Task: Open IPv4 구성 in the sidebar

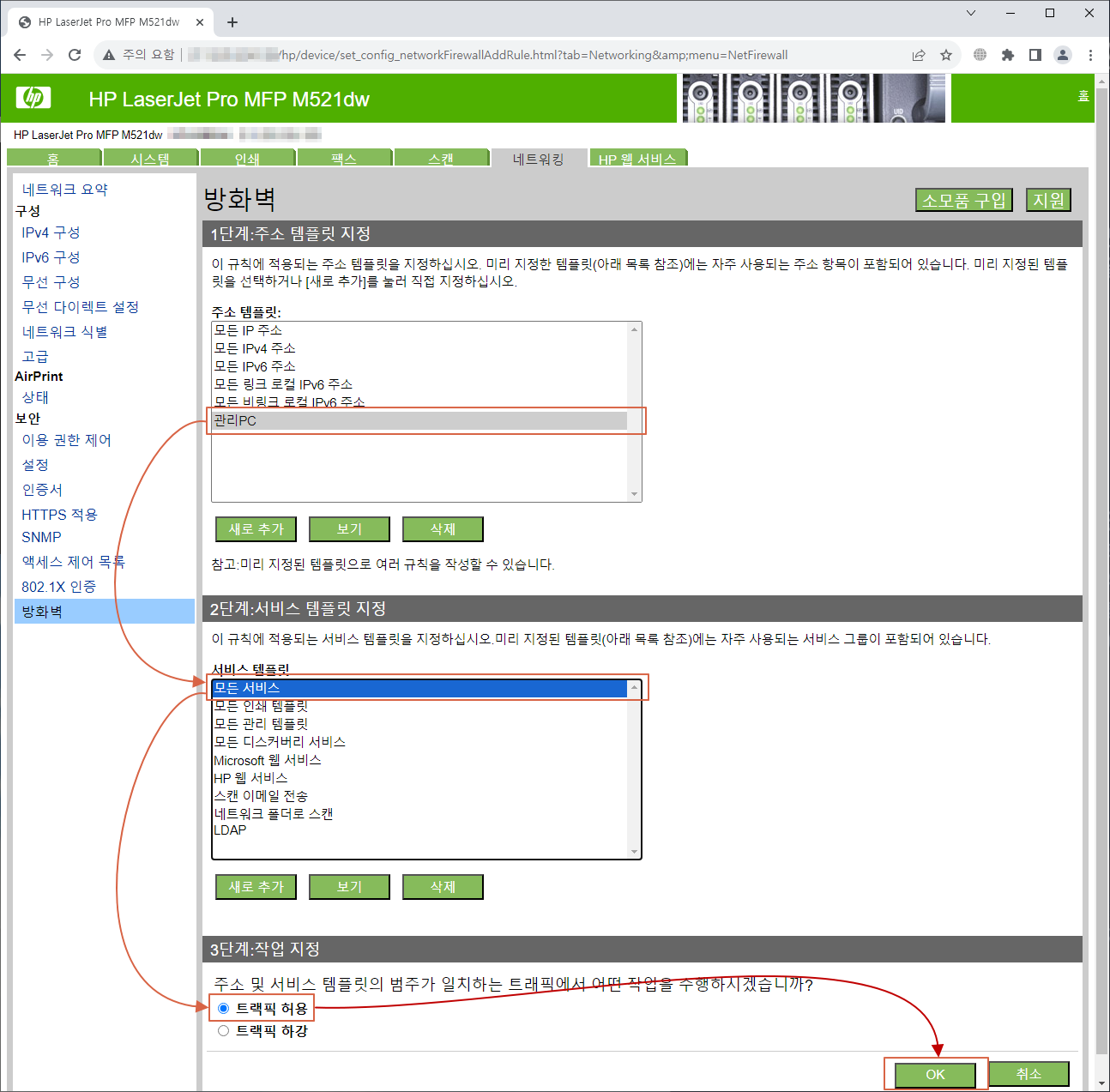Action: [51, 232]
